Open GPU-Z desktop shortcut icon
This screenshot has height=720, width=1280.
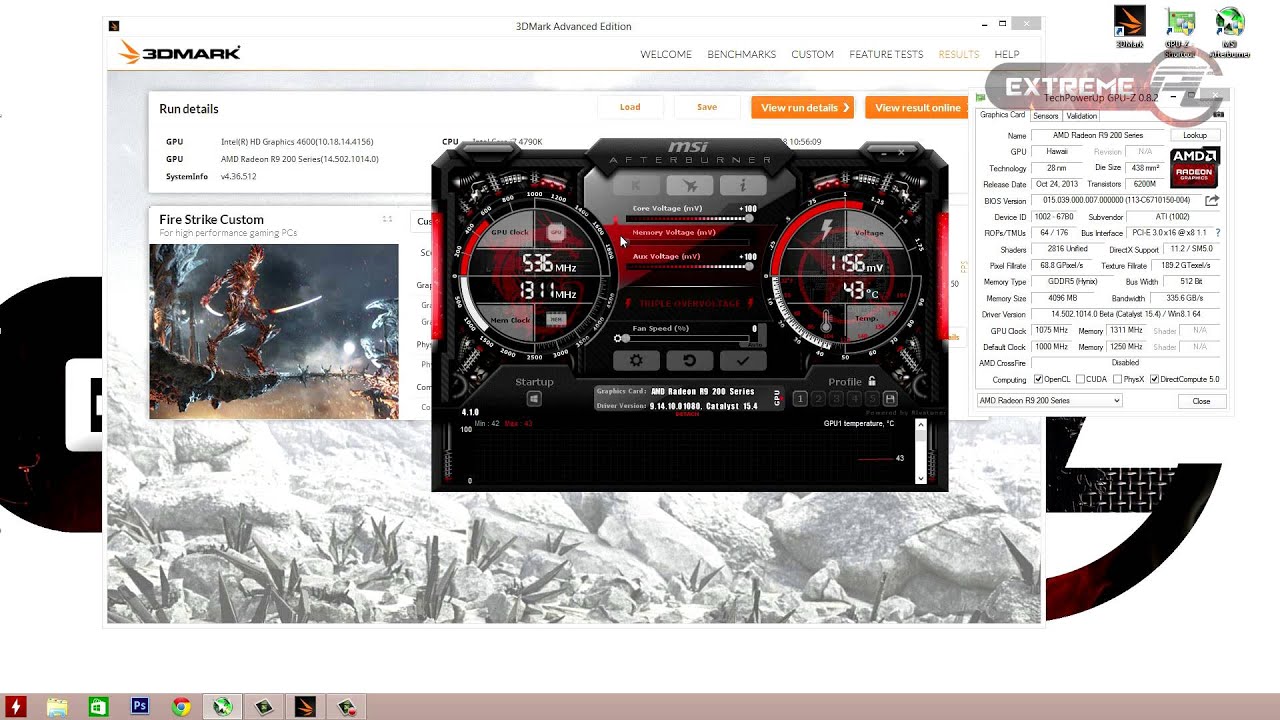click(1179, 32)
